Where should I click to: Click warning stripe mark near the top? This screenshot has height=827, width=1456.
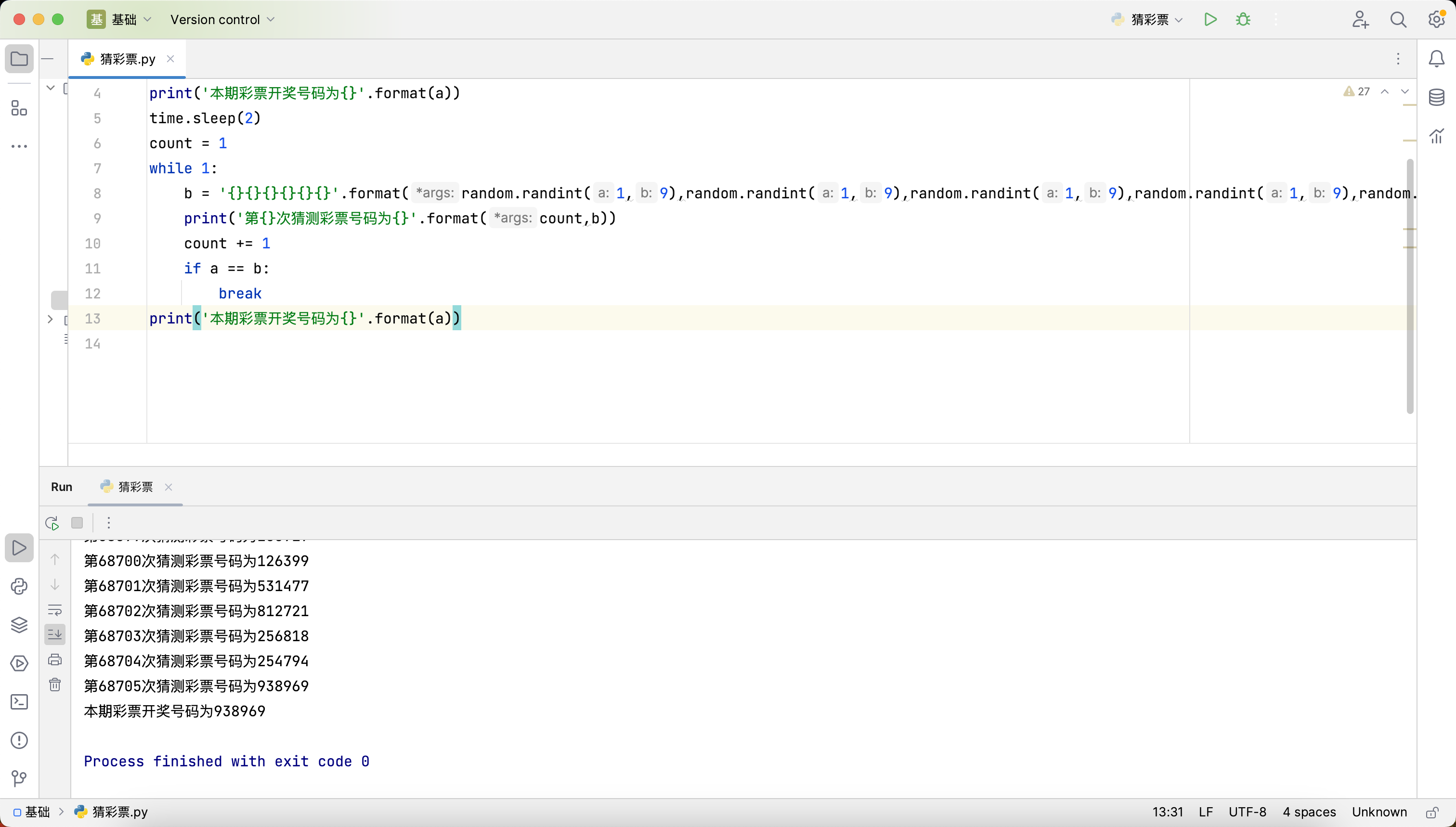pyautogui.click(x=1409, y=104)
